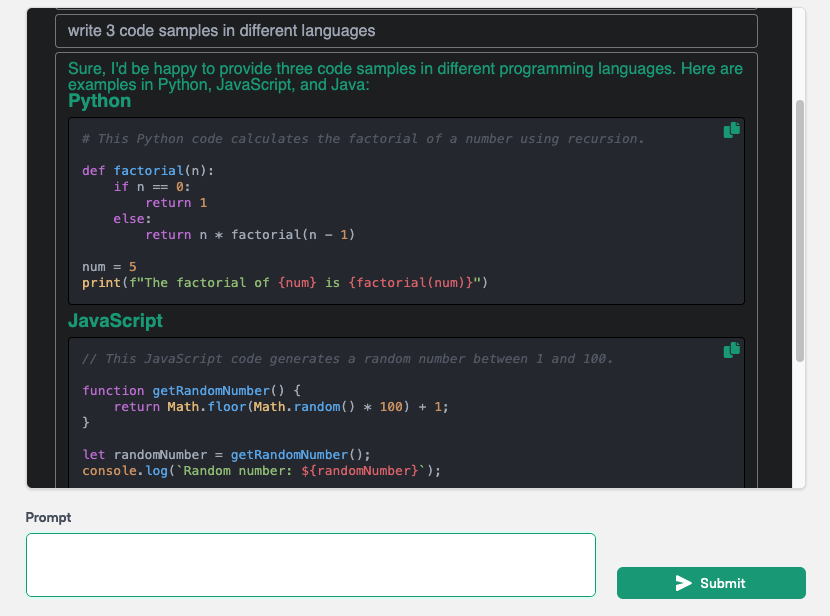Copy the JavaScript code block

point(731,350)
